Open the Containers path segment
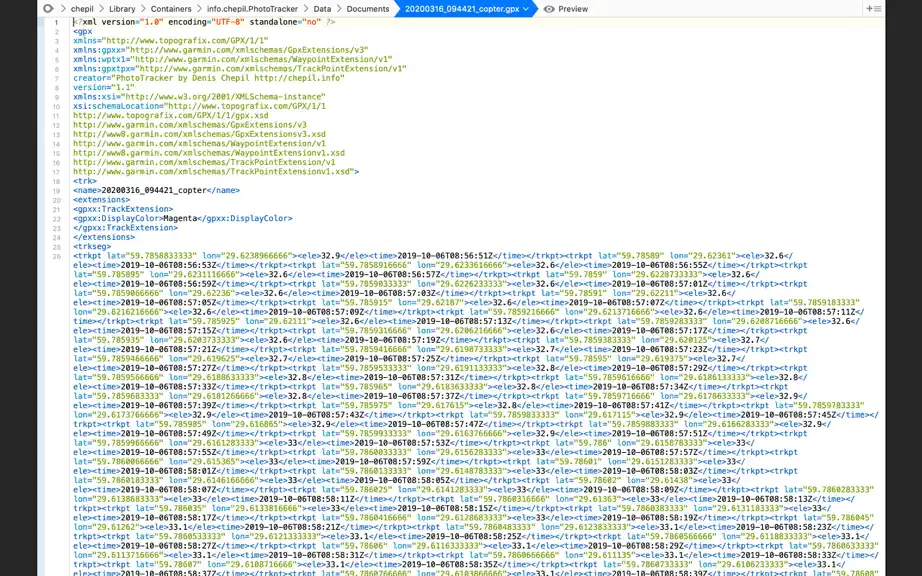 [171, 9]
